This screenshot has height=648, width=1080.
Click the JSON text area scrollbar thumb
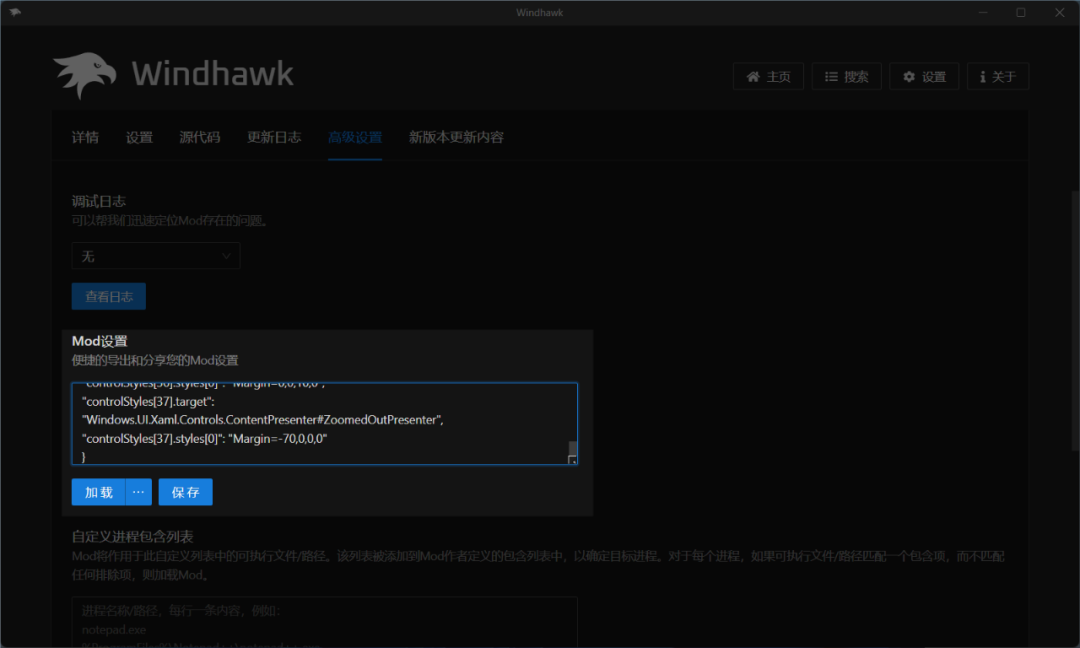[x=572, y=448]
